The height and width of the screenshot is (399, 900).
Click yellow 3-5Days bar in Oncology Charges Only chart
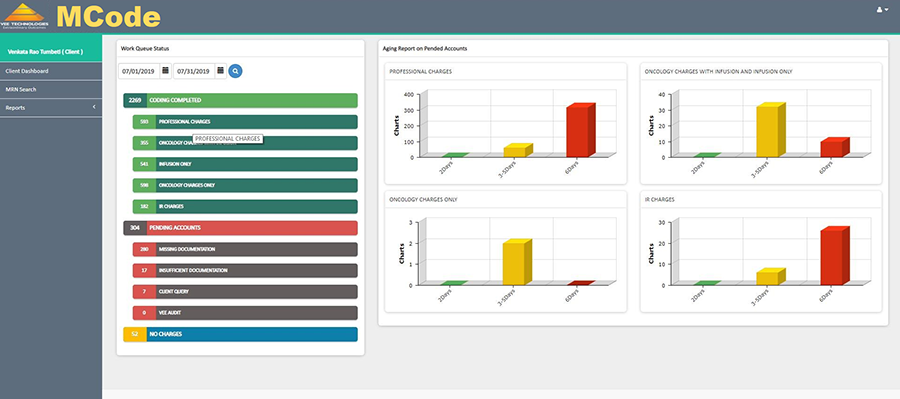click(x=517, y=262)
